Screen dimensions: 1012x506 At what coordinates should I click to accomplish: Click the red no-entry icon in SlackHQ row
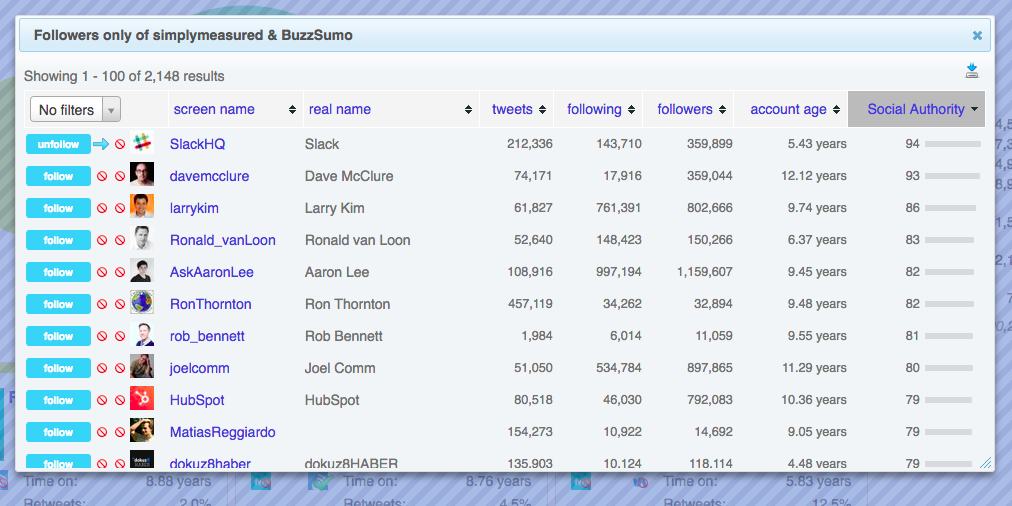pos(120,144)
